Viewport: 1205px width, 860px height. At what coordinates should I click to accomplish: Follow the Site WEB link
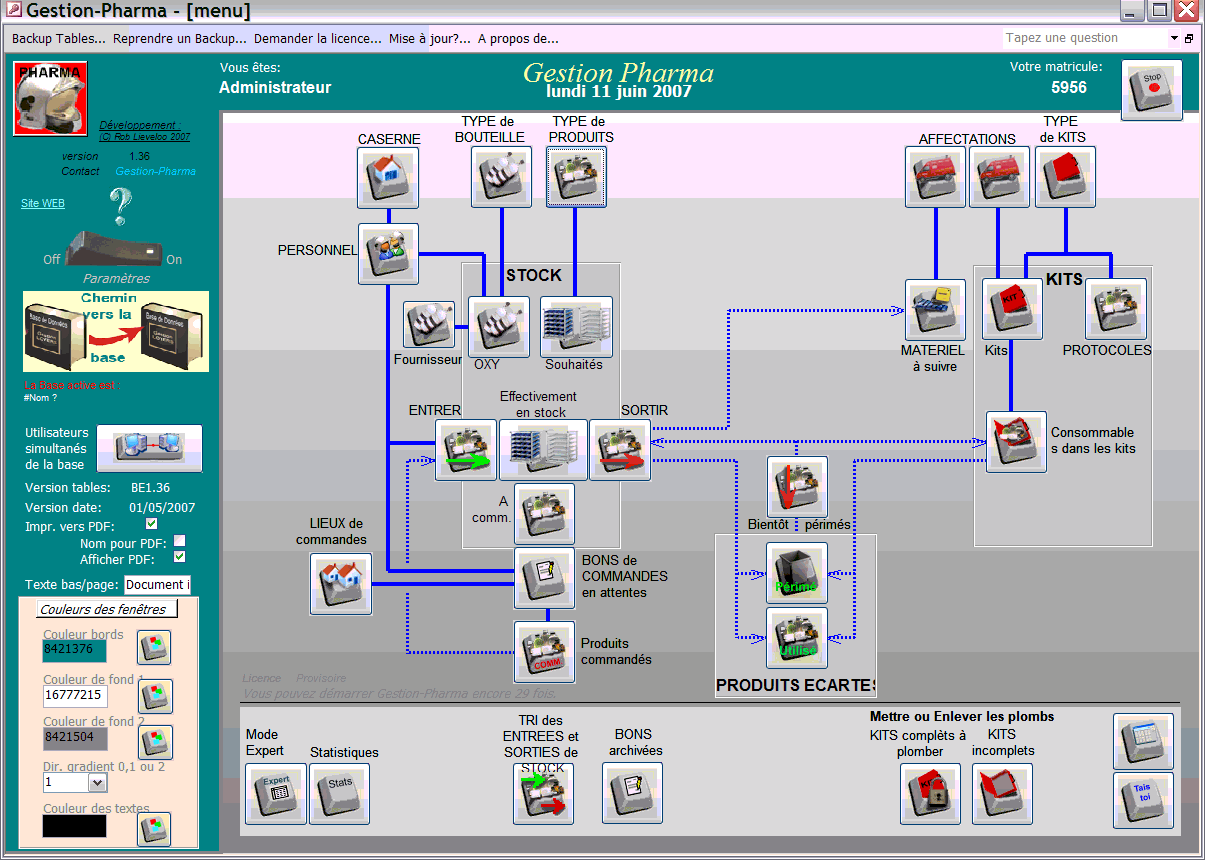click(43, 203)
